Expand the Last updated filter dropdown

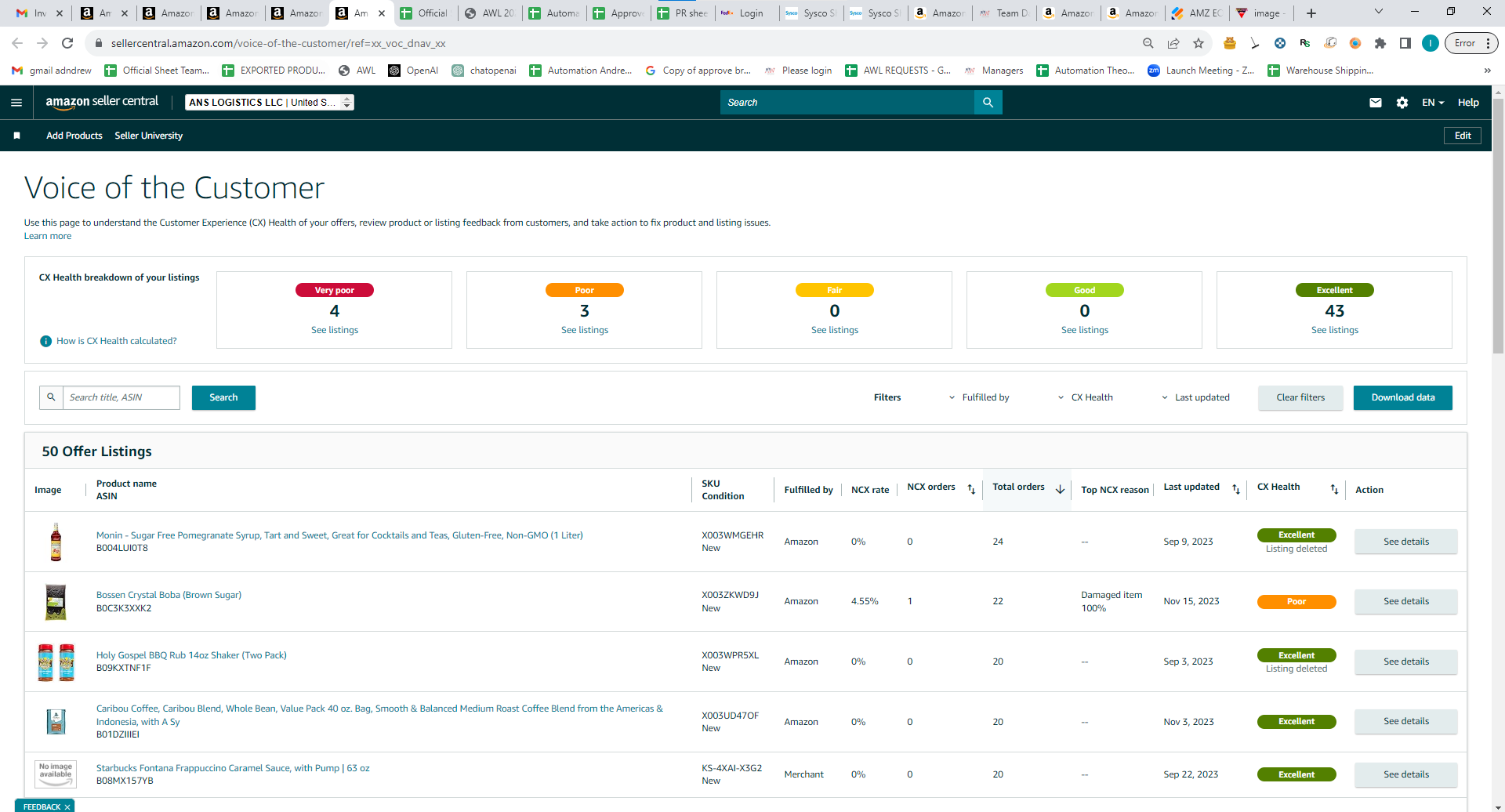(1195, 397)
